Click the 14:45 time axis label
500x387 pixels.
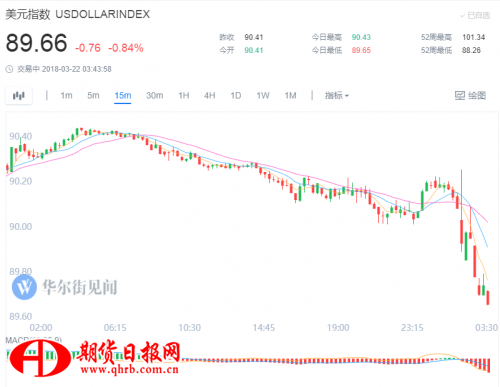pos(264,328)
